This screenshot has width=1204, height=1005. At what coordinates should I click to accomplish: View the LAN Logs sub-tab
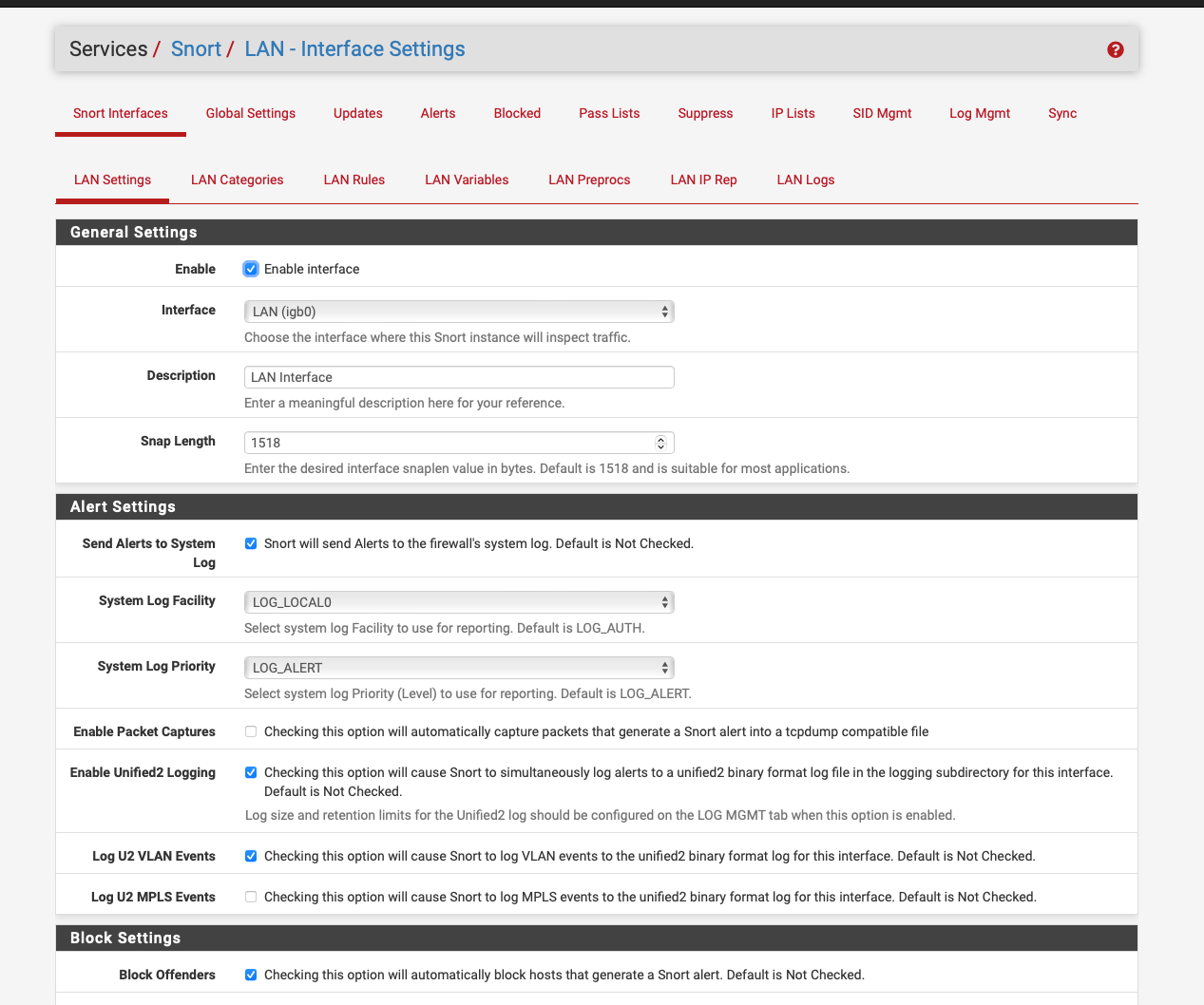[x=806, y=180]
